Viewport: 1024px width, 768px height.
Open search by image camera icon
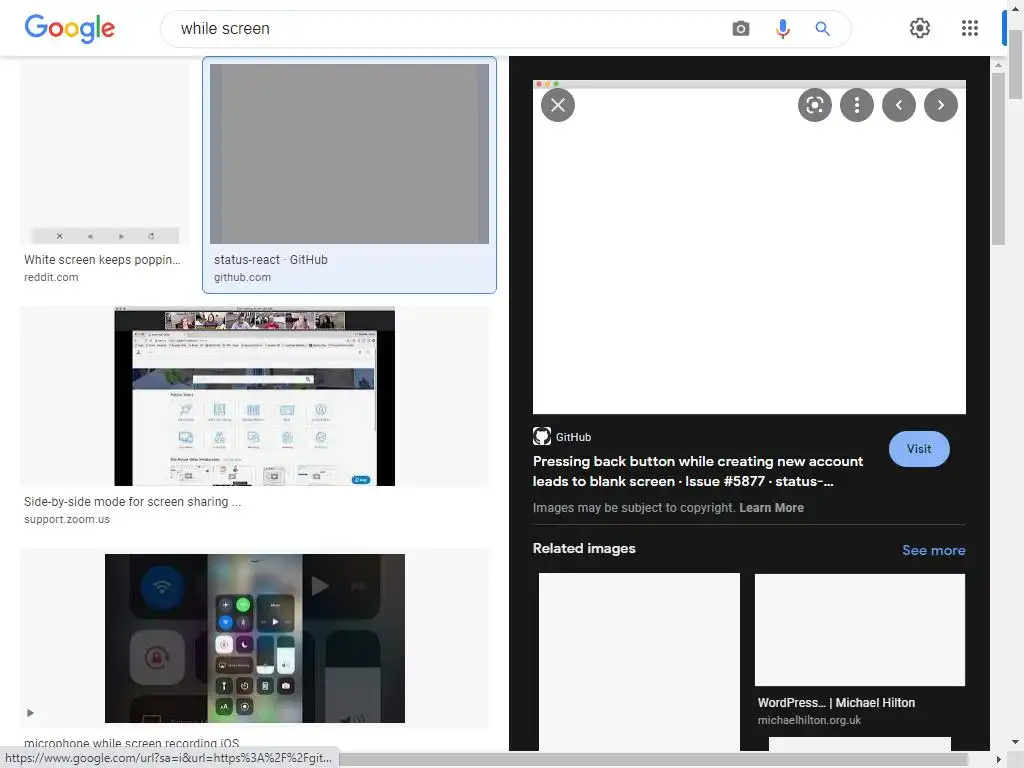pyautogui.click(x=741, y=29)
